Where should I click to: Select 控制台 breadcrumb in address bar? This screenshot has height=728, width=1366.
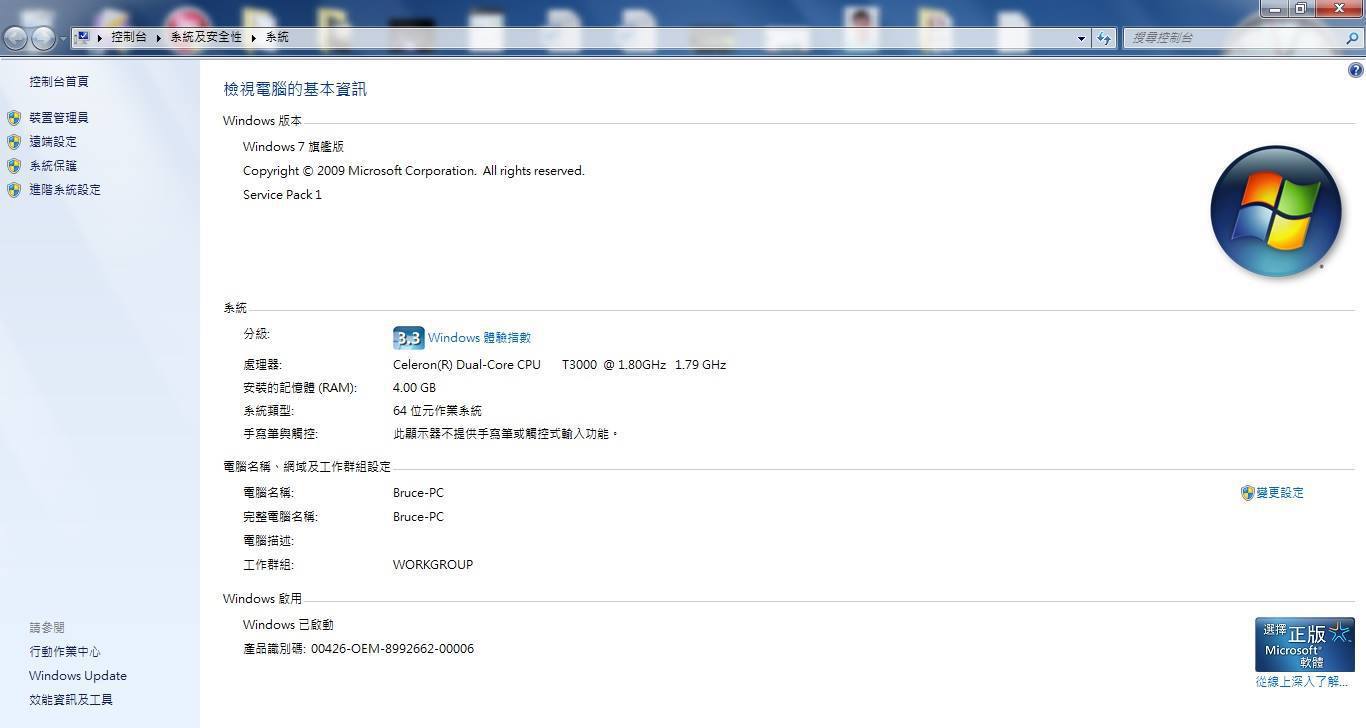tap(128, 37)
